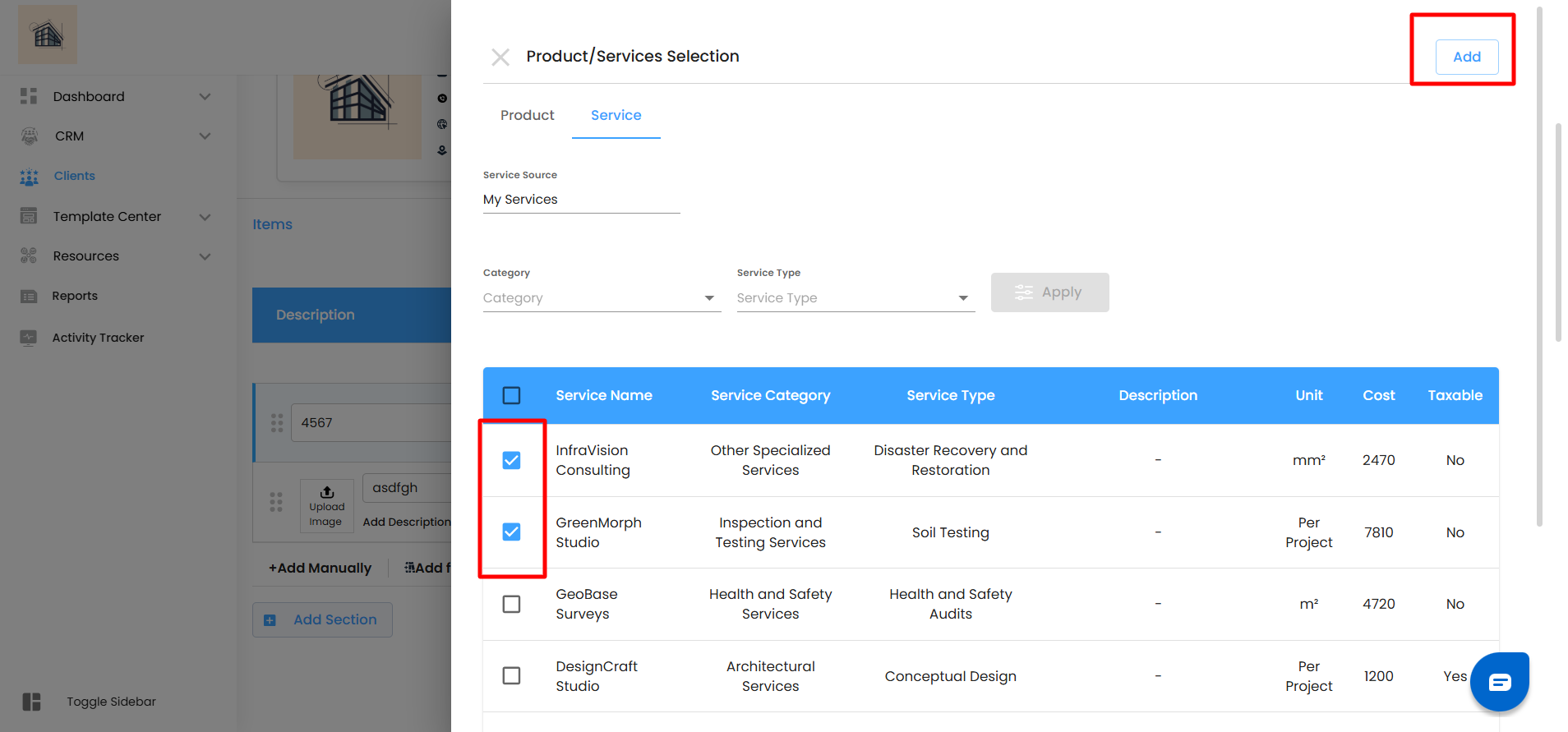This screenshot has height=732, width=1568.
Task: Close the Product/Services Selection panel
Action: [x=500, y=57]
